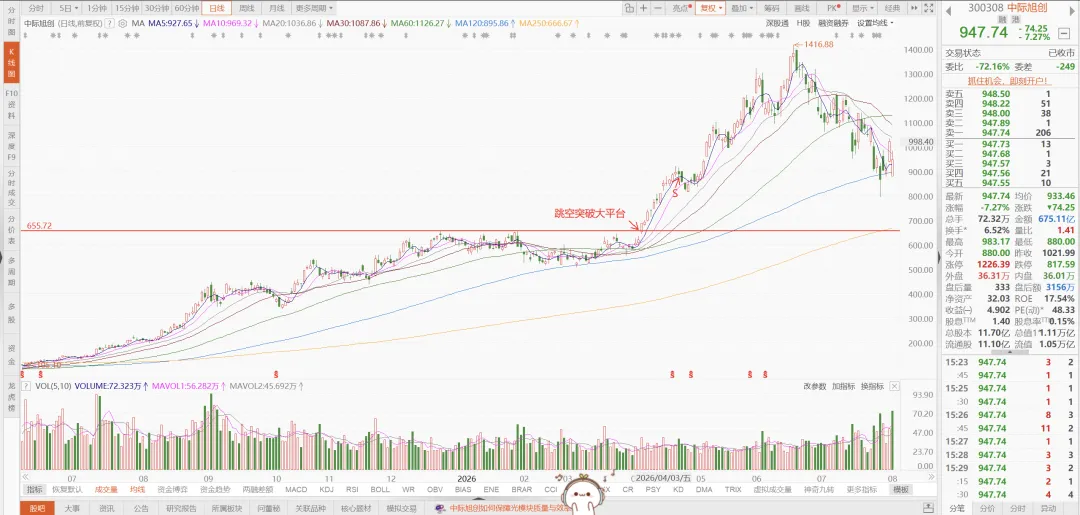The width and height of the screenshot is (1080, 515).
Task: Toggle the 亮点 highlights option
Action: point(680,8)
